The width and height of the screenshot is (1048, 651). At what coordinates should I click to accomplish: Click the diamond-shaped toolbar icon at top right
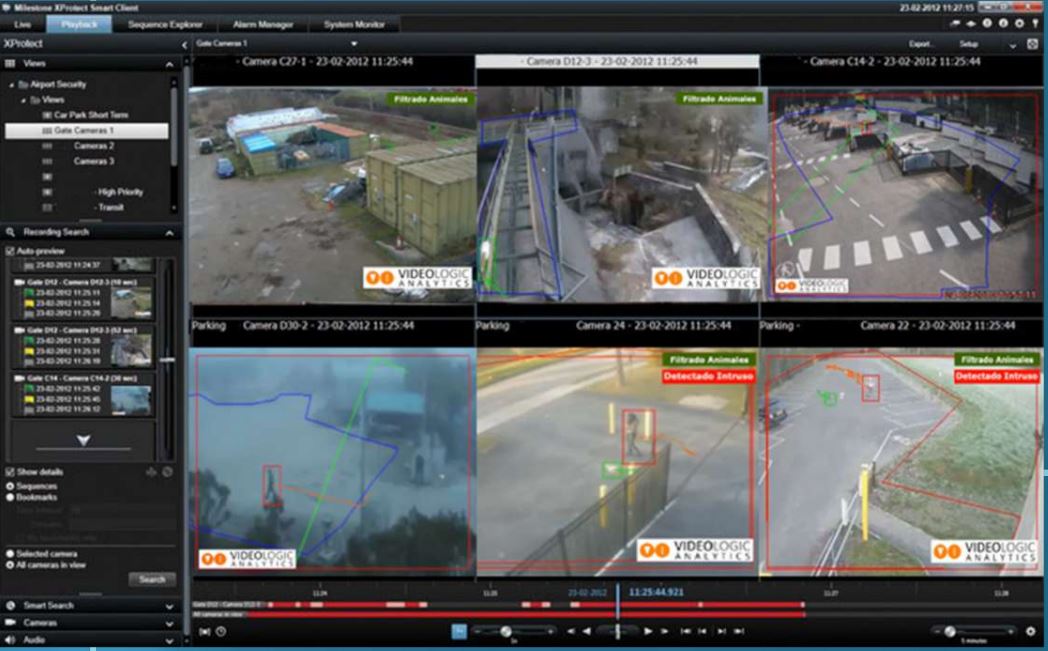(970, 23)
